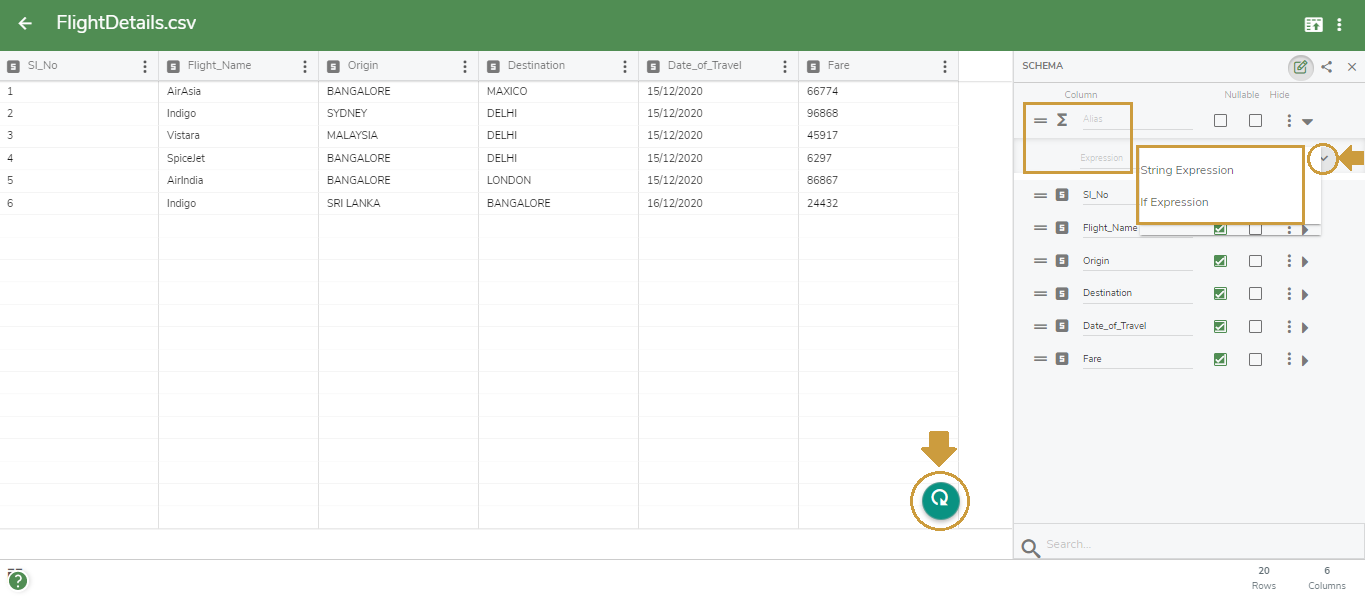The width and height of the screenshot is (1365, 597).
Task: Enable the Nullable checkbox for SI_No
Action: pyautogui.click(x=1220, y=194)
